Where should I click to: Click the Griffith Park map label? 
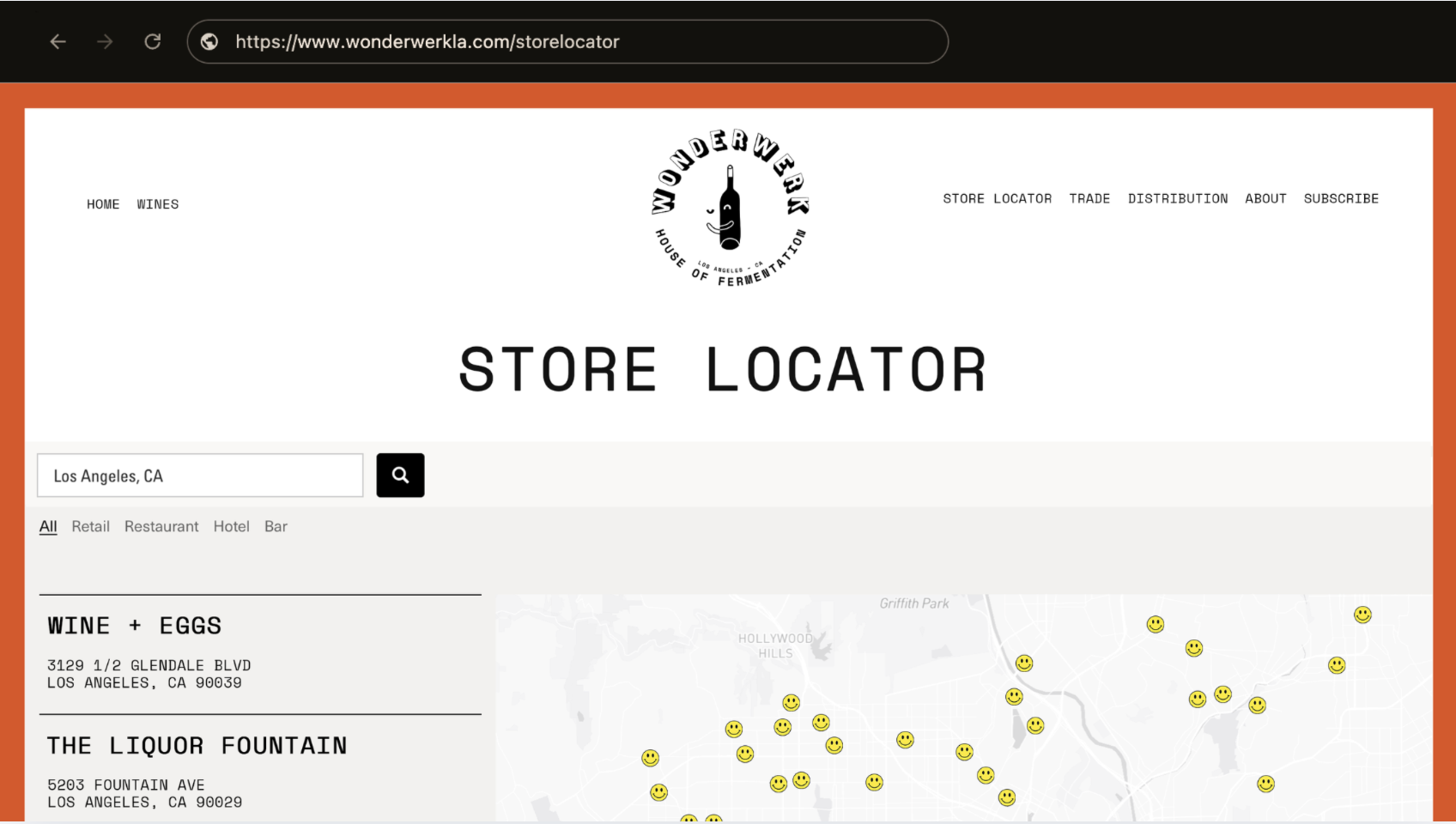tap(914, 603)
